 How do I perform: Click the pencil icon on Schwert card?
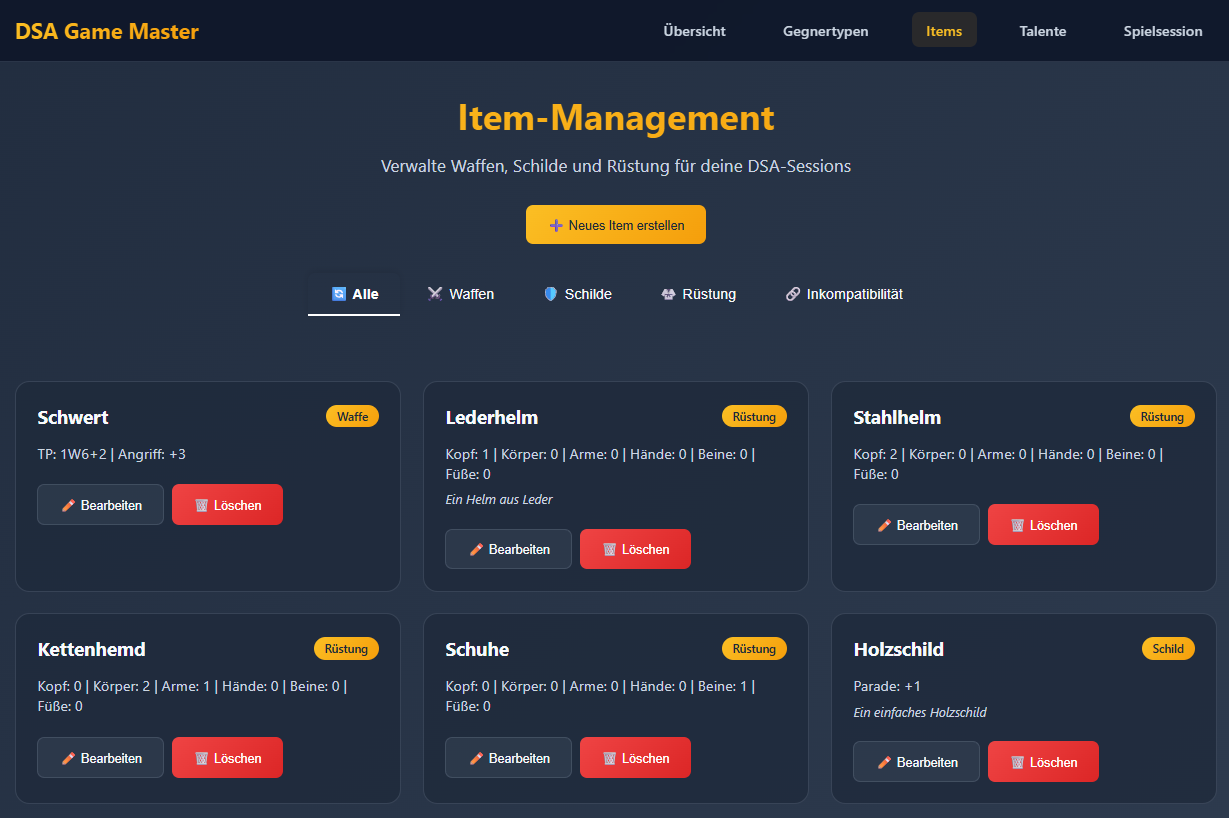click(x=69, y=506)
